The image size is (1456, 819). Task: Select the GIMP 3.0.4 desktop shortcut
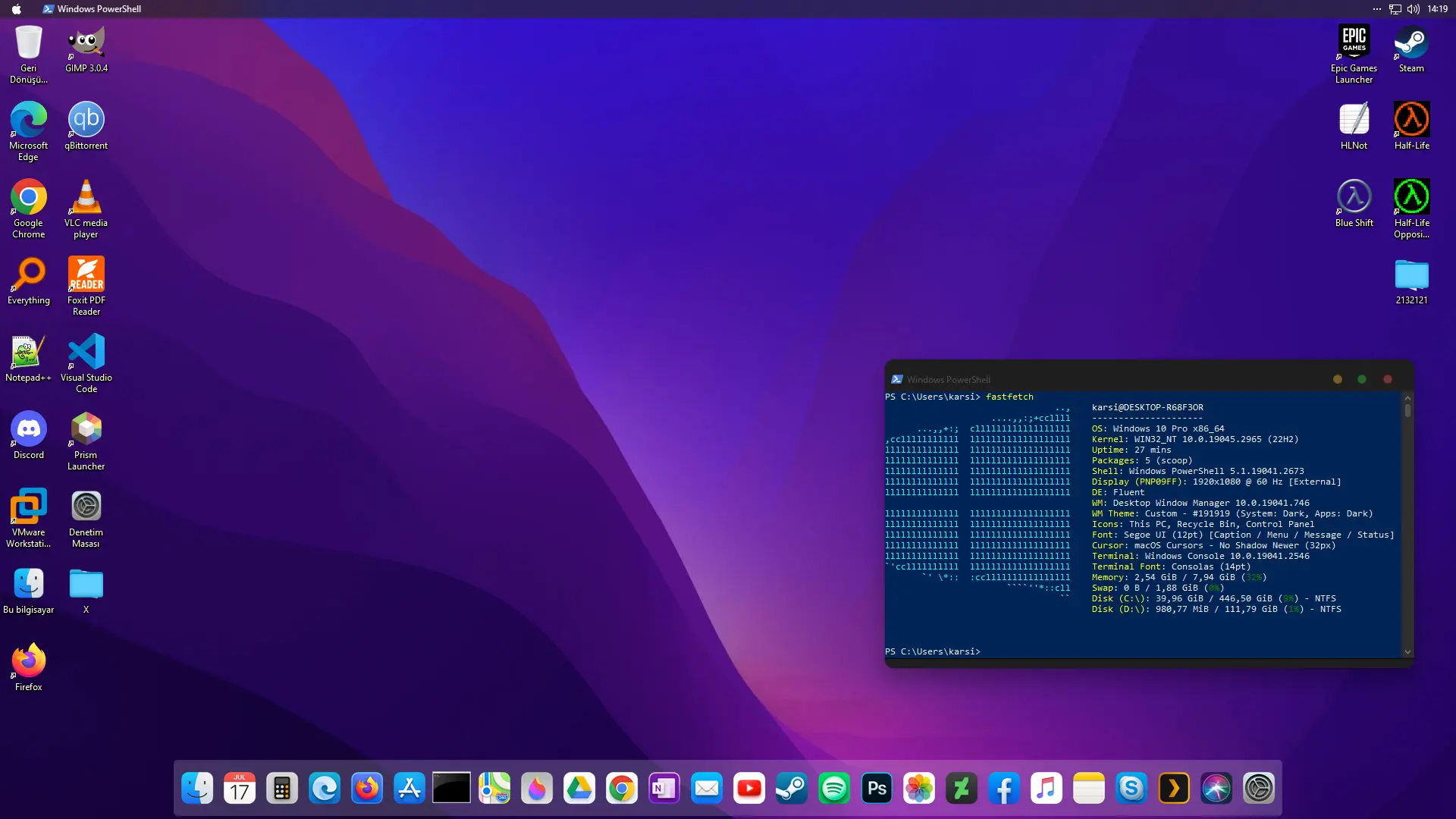[86, 49]
